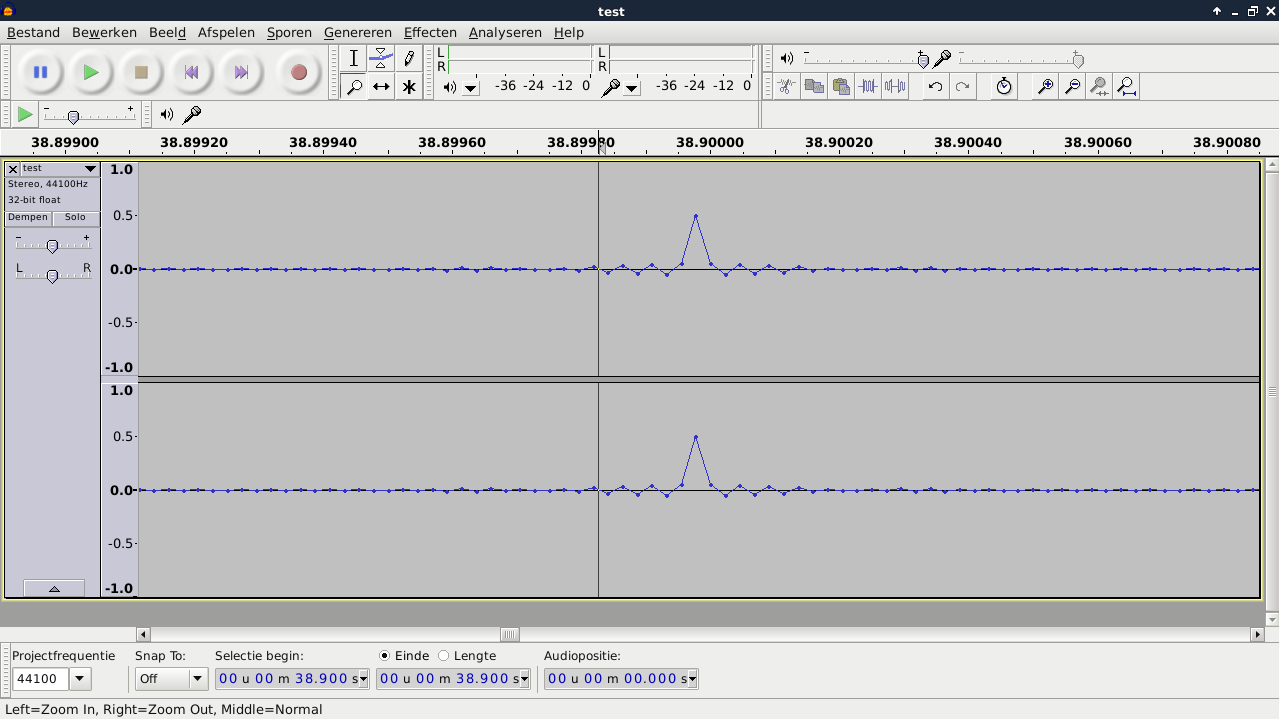Select the Draw (pencil) tool
The image size is (1279, 719).
(409, 59)
